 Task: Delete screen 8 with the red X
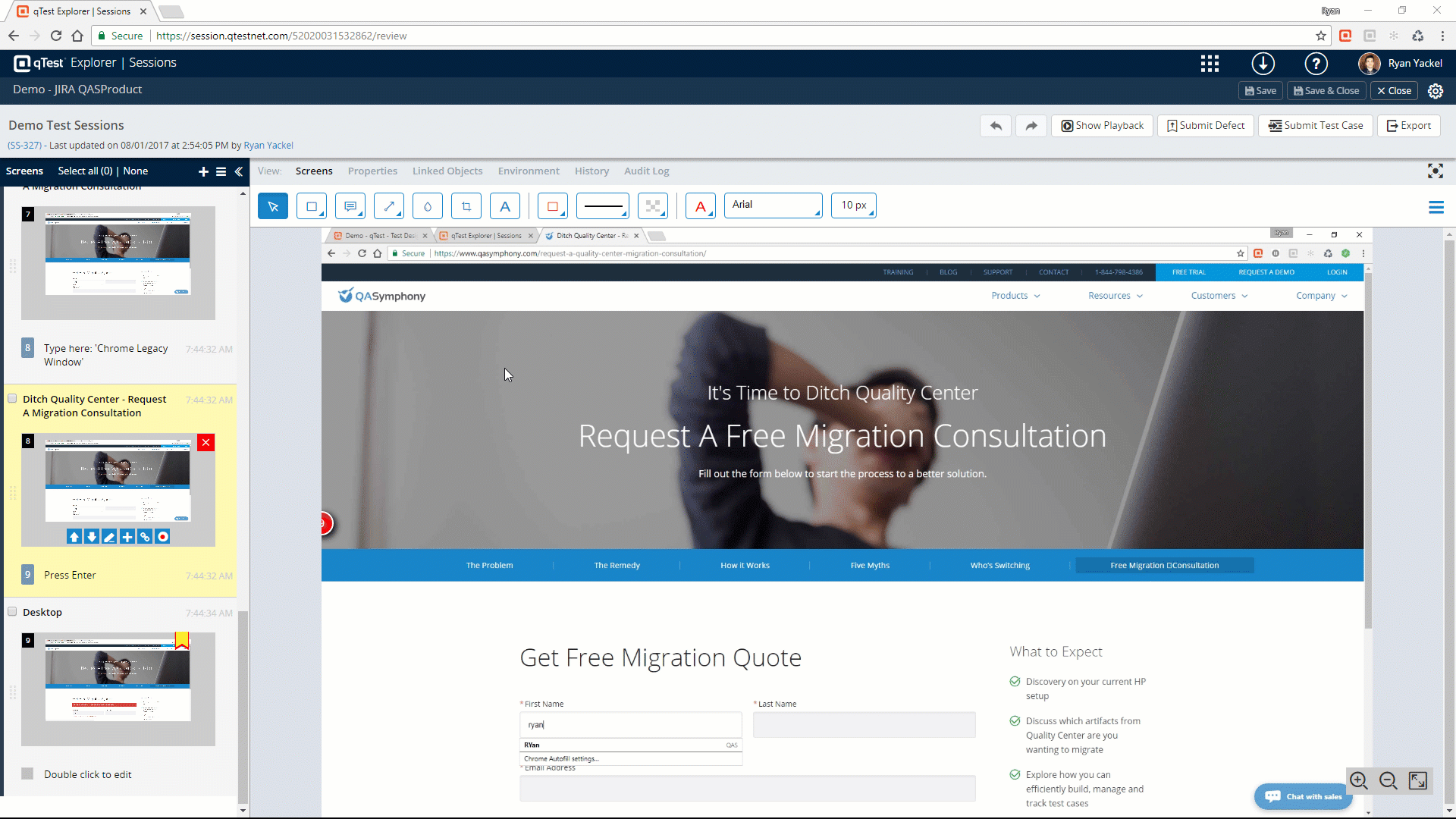pos(206,443)
